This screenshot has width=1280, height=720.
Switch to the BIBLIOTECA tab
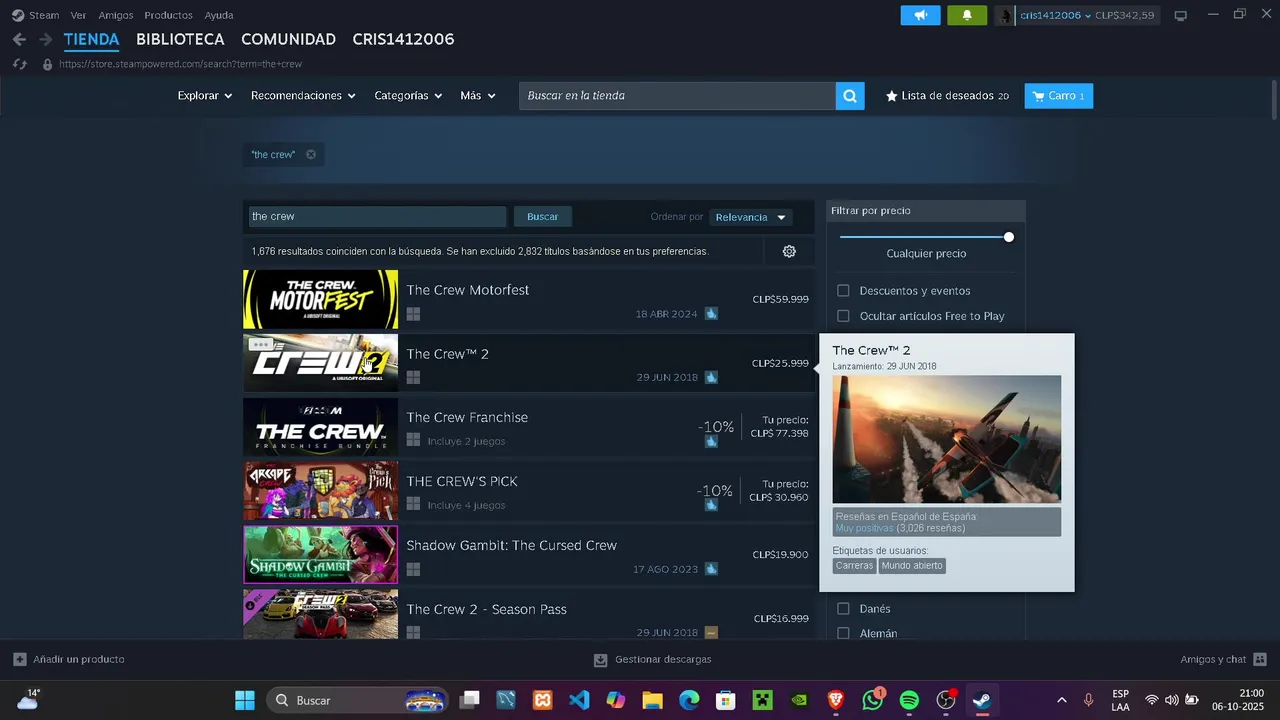(x=180, y=39)
